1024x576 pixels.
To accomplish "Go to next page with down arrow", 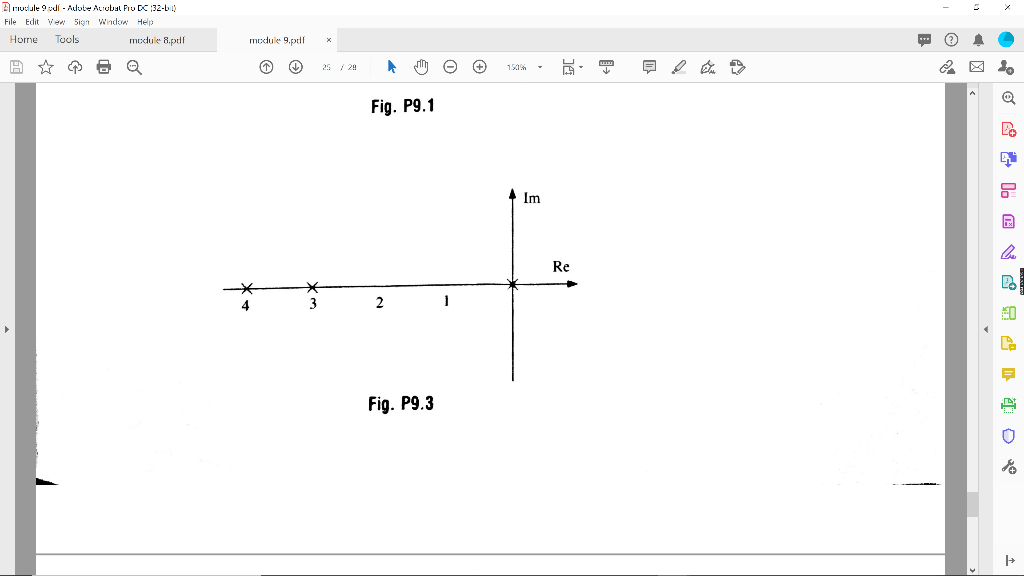I will (295, 67).
